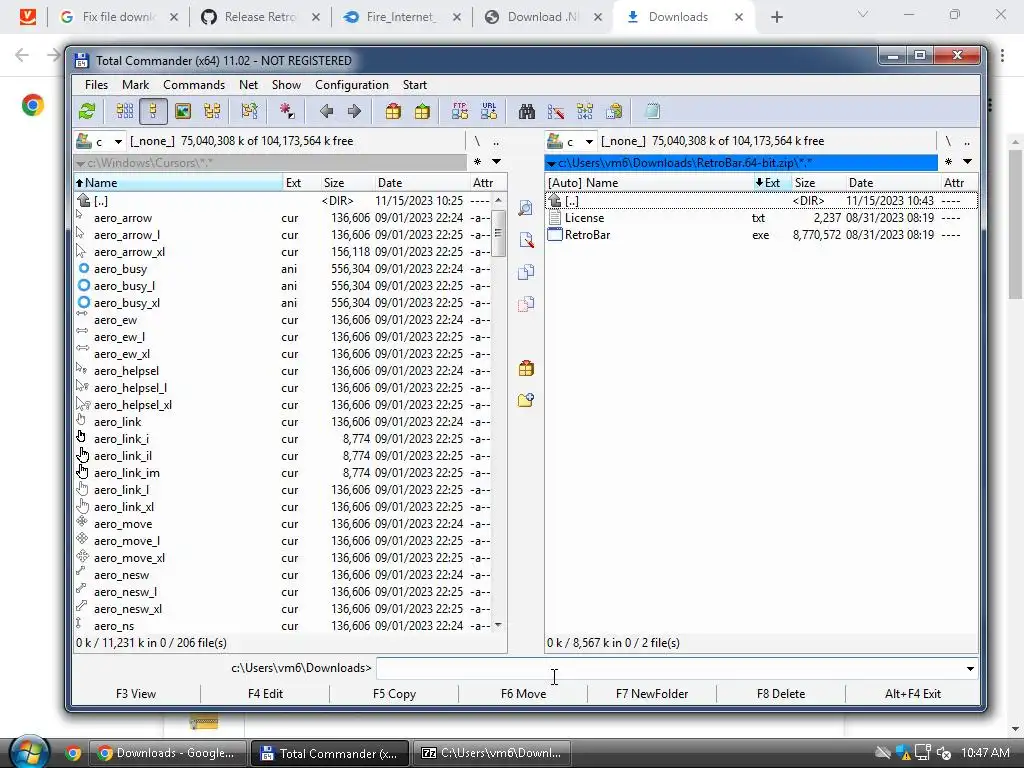Screen dimensions: 1024x768
Task: Click right panel parent directory dots button
Action: [x=967, y=141]
